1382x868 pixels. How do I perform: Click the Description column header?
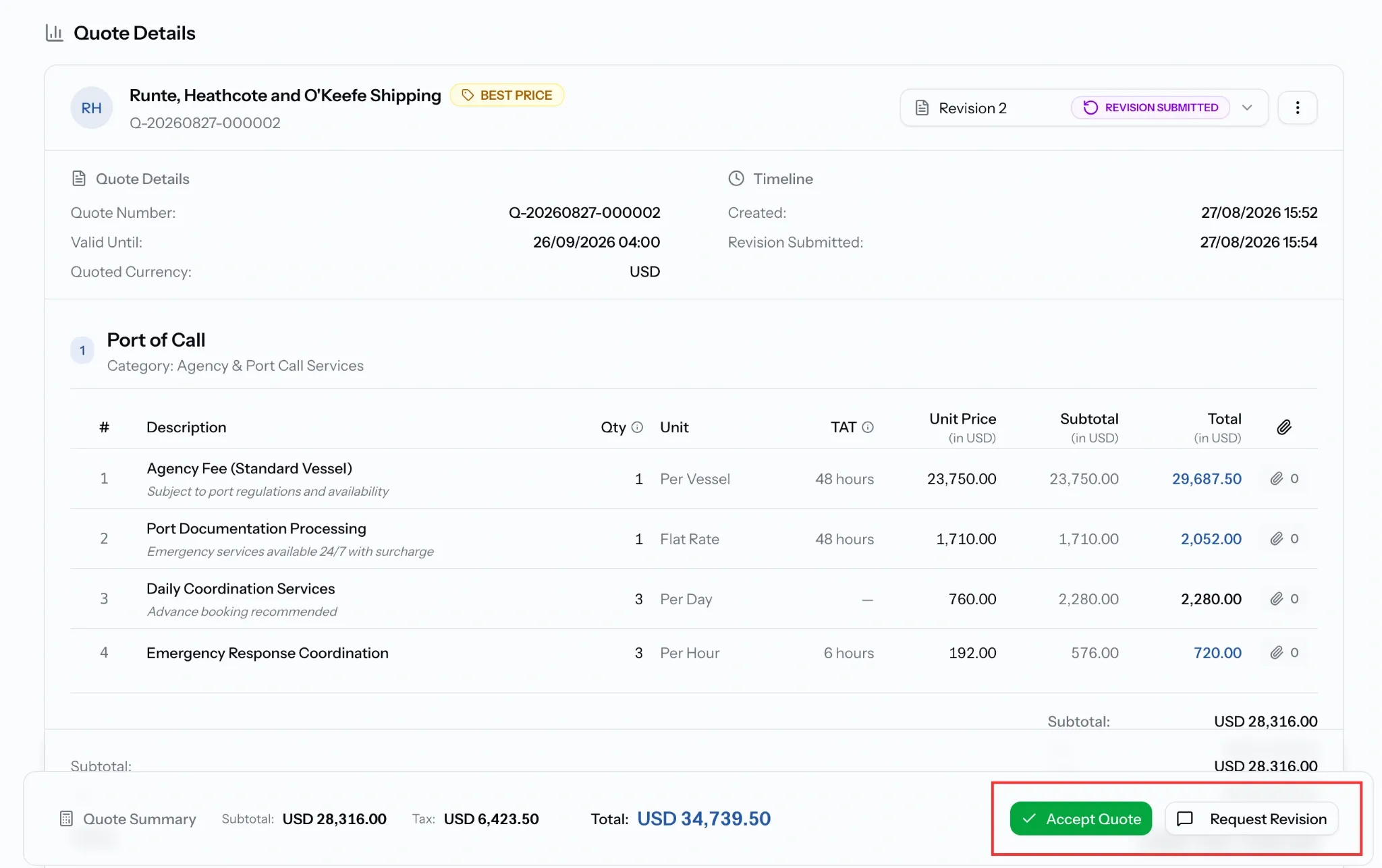(x=186, y=427)
